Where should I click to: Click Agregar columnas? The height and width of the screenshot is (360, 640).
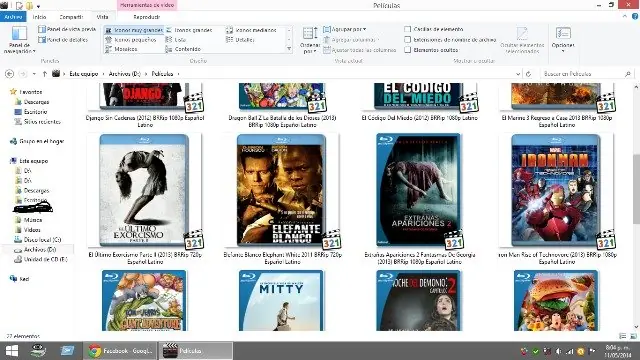350,40
